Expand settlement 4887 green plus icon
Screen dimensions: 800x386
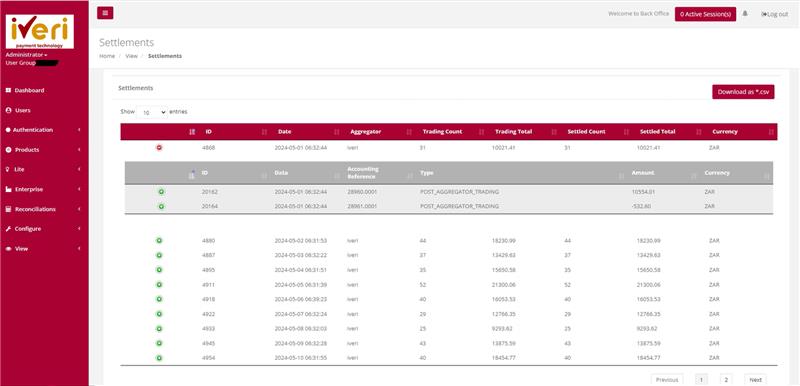tap(159, 255)
